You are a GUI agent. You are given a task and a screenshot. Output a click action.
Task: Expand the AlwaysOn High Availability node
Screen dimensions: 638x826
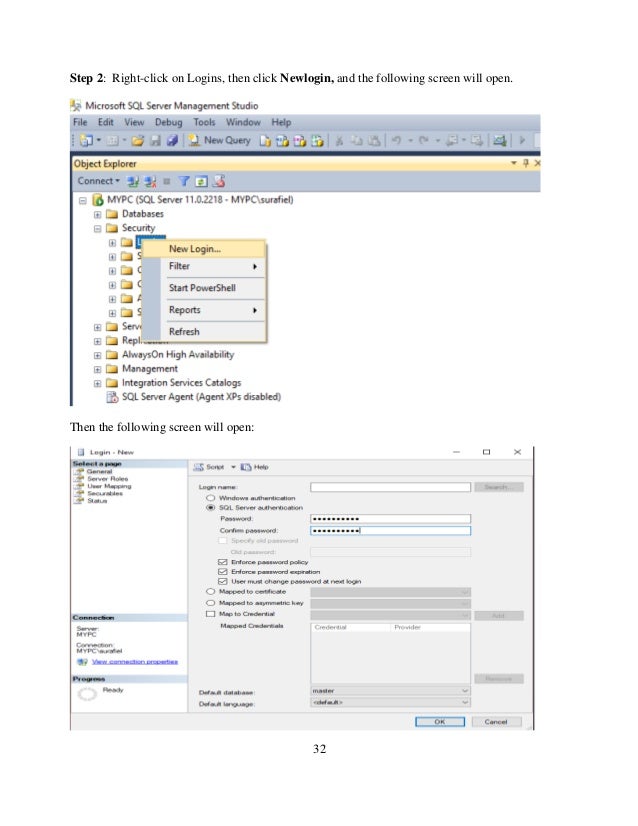point(97,356)
